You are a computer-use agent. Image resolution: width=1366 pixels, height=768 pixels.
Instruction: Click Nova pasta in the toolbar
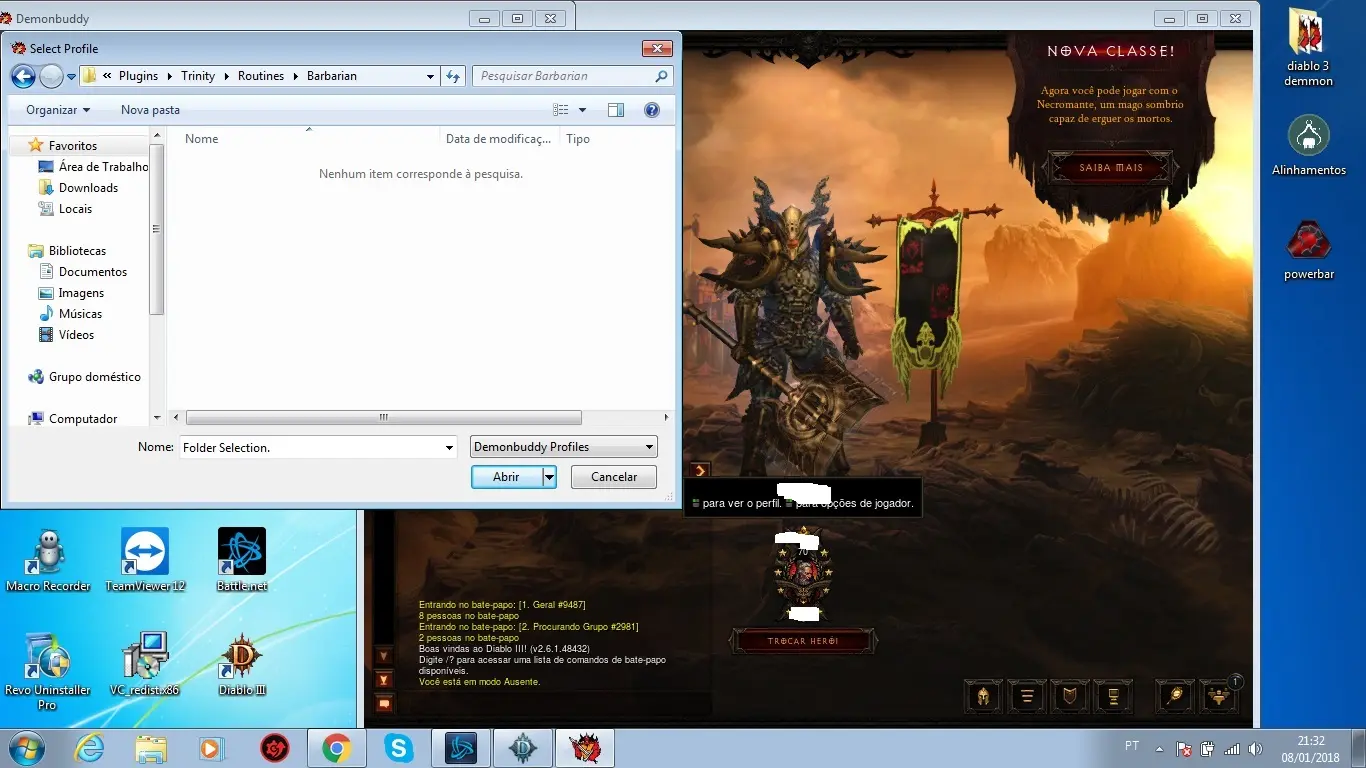click(x=150, y=110)
